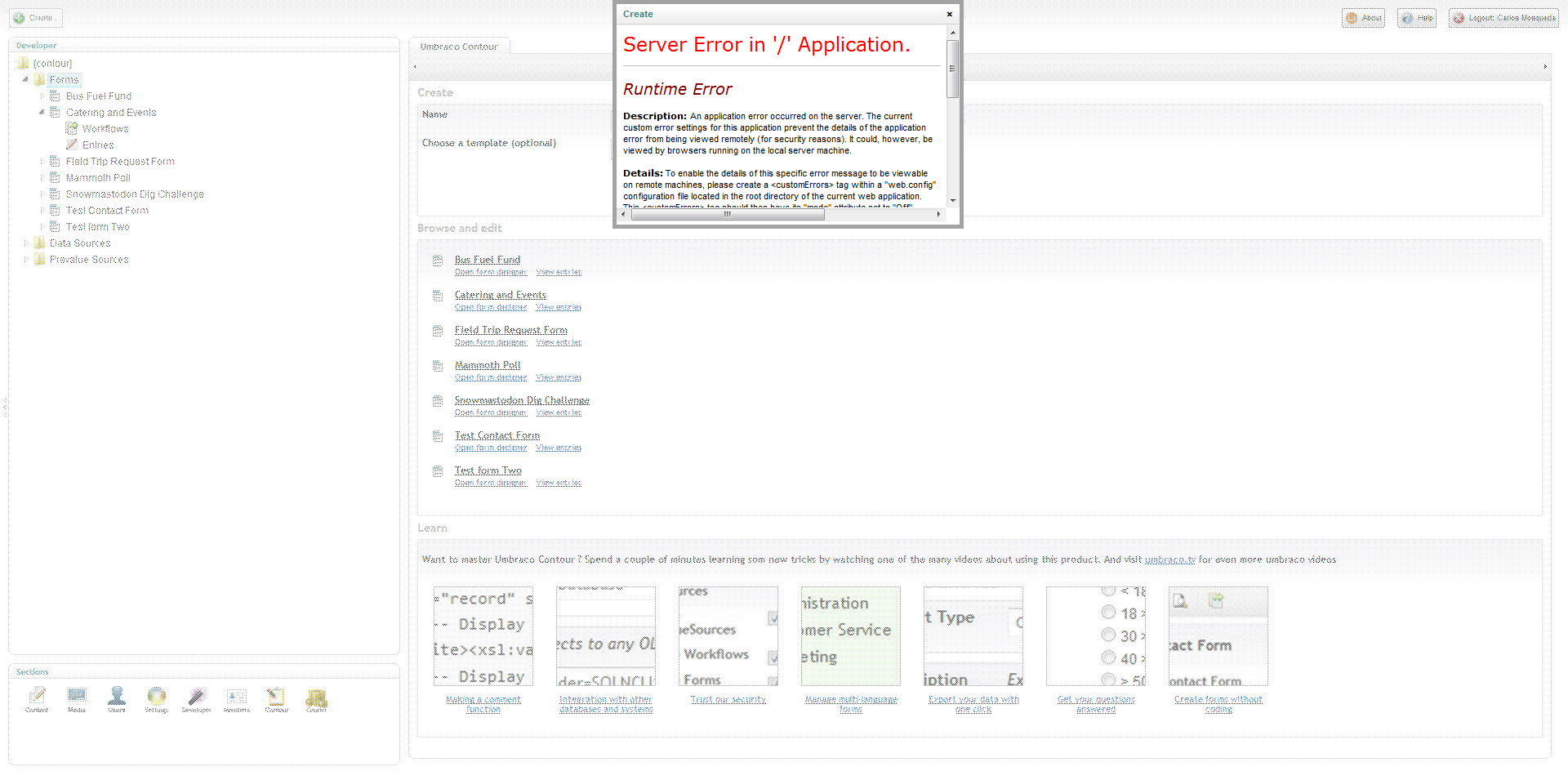Click document icon beside Bus Fuel Fund link
This screenshot has height=780, width=1568.
[438, 261]
